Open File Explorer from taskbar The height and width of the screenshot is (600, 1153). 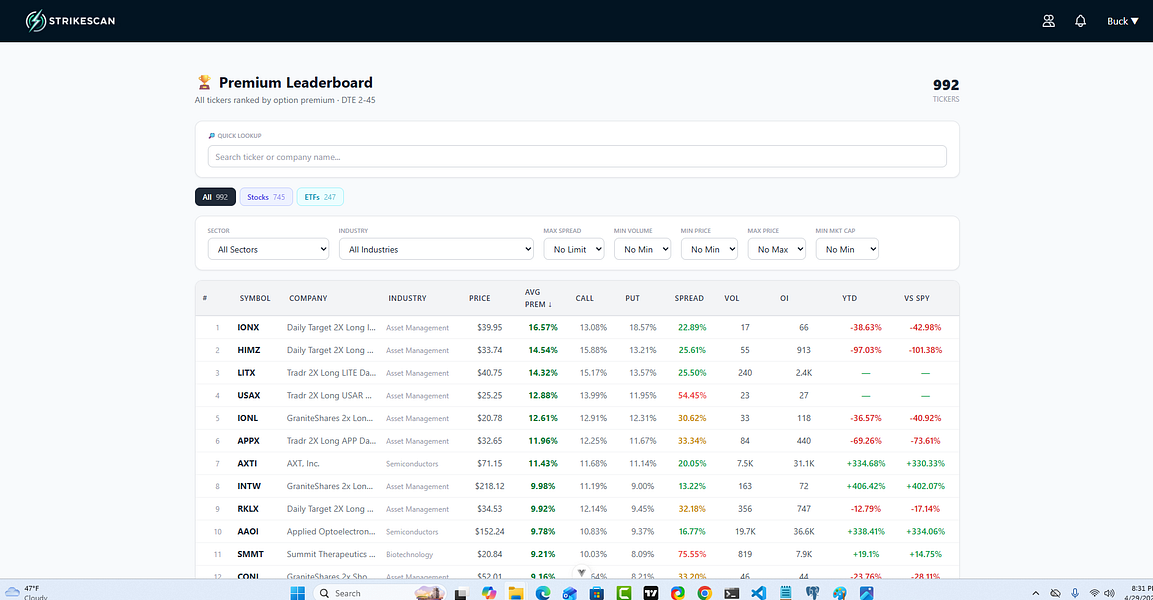515,593
